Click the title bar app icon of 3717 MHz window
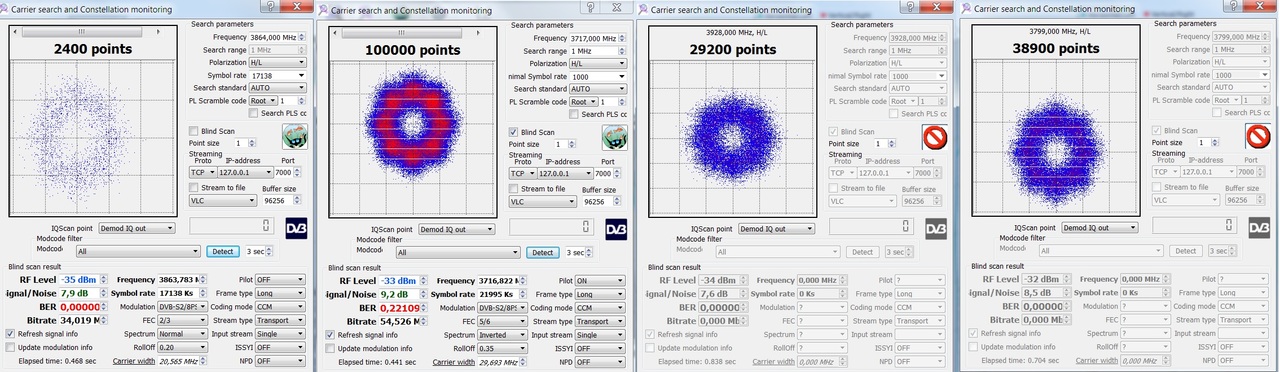Viewport: 1280px width, 372px height. coord(322,9)
